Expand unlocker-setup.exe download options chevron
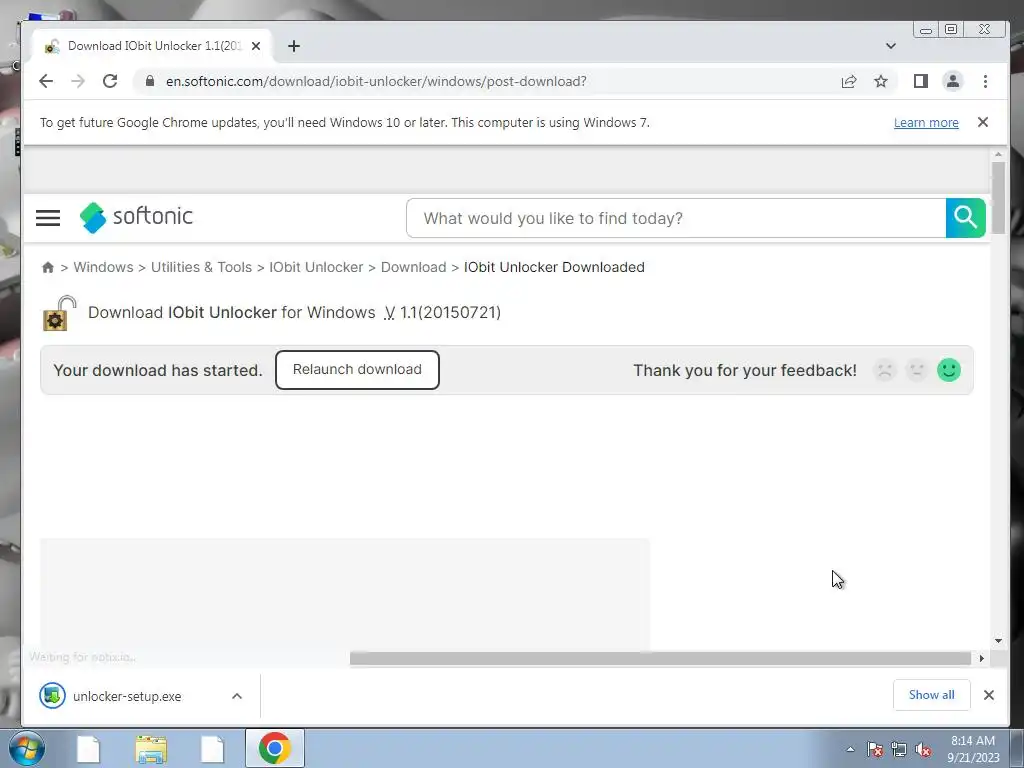The height and width of the screenshot is (768, 1024). click(237, 696)
